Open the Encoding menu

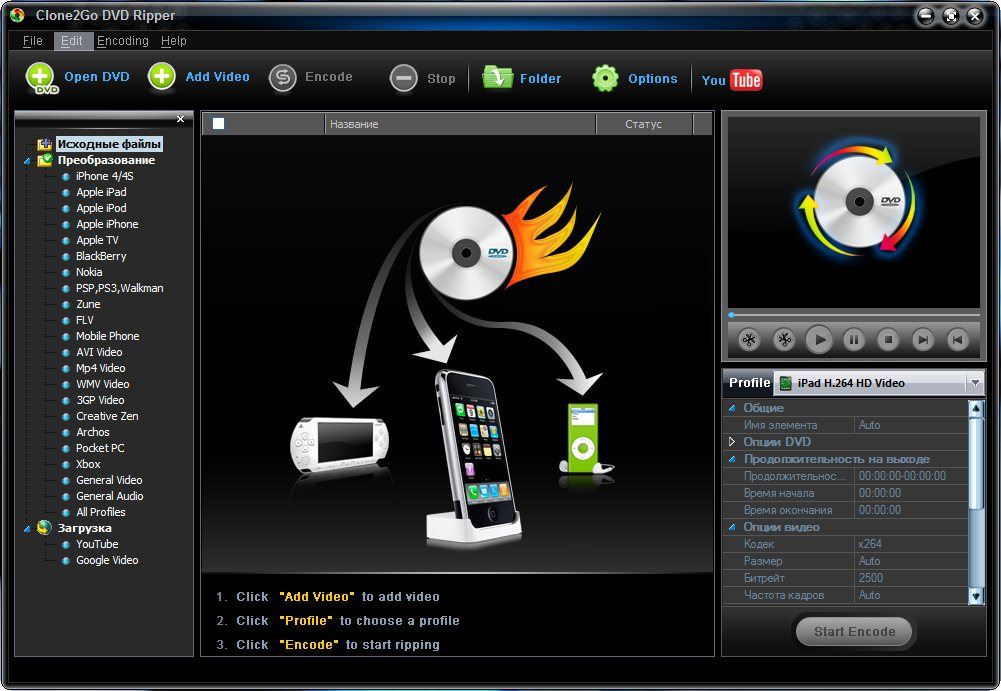click(x=123, y=41)
